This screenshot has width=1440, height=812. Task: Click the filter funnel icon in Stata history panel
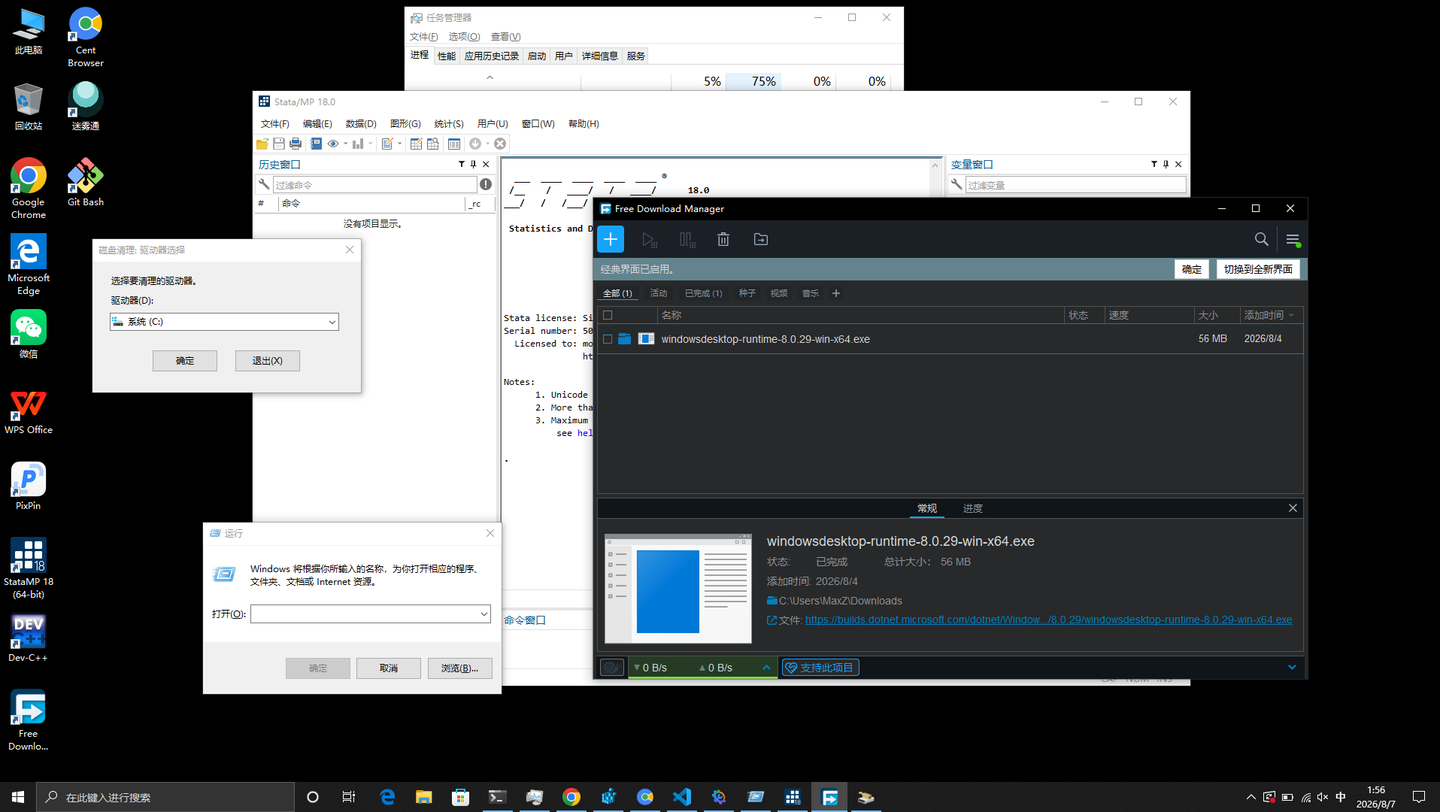tap(461, 164)
